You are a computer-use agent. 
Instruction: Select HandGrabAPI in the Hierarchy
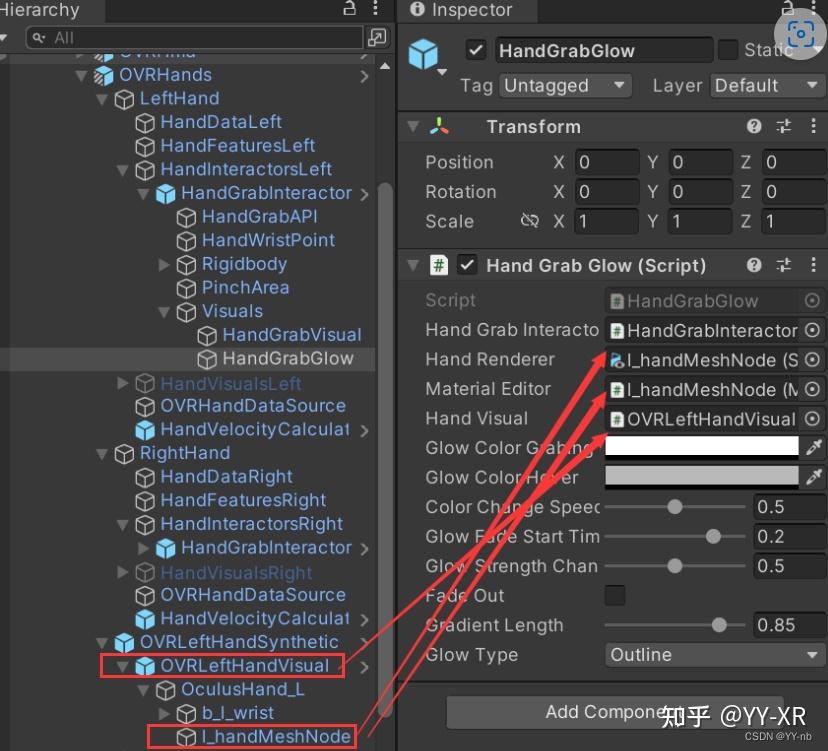(260, 217)
